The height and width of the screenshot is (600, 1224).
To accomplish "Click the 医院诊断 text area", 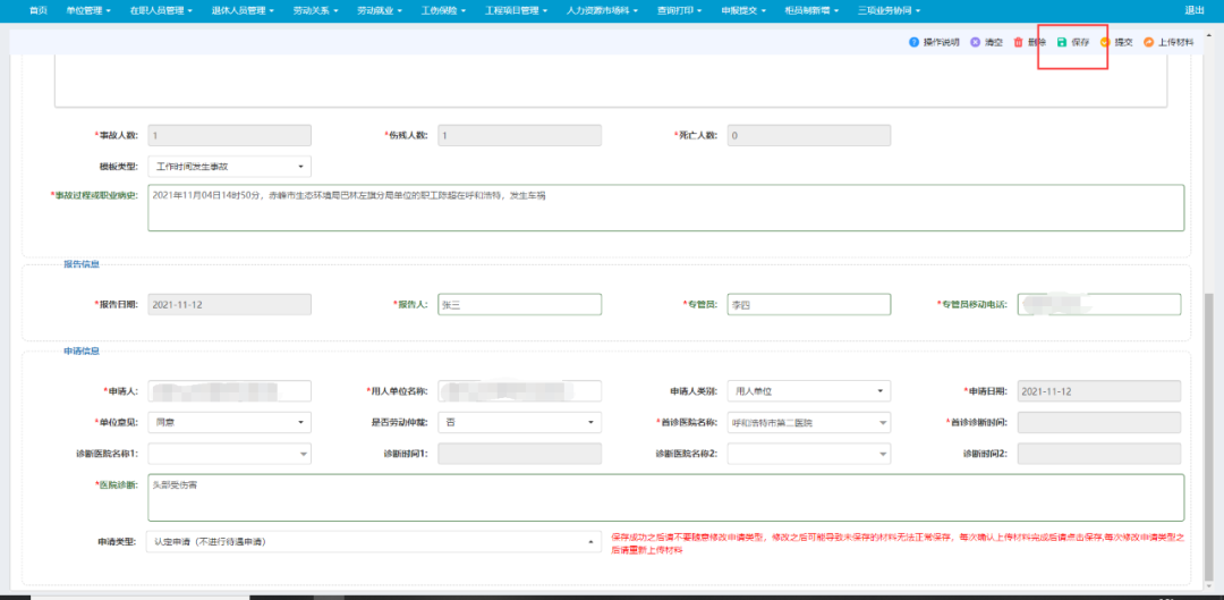I will [665, 497].
